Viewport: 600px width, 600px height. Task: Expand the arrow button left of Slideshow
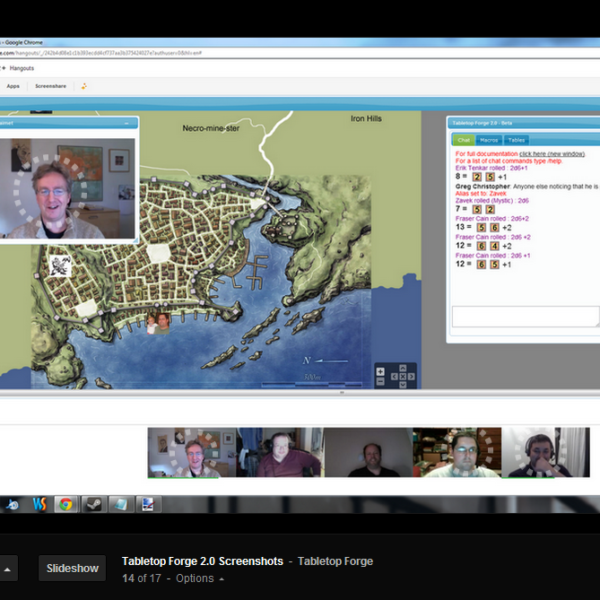tap(8, 569)
